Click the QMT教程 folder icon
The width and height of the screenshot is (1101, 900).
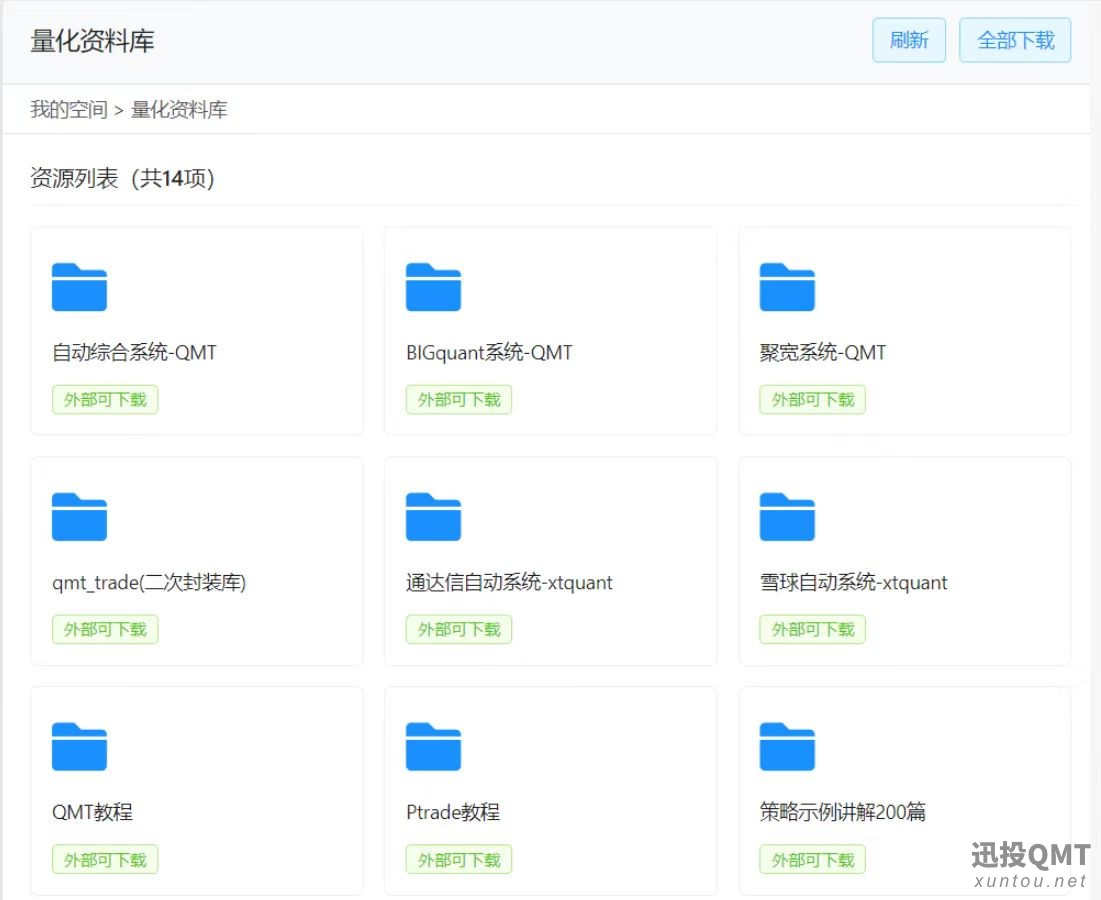[x=79, y=747]
